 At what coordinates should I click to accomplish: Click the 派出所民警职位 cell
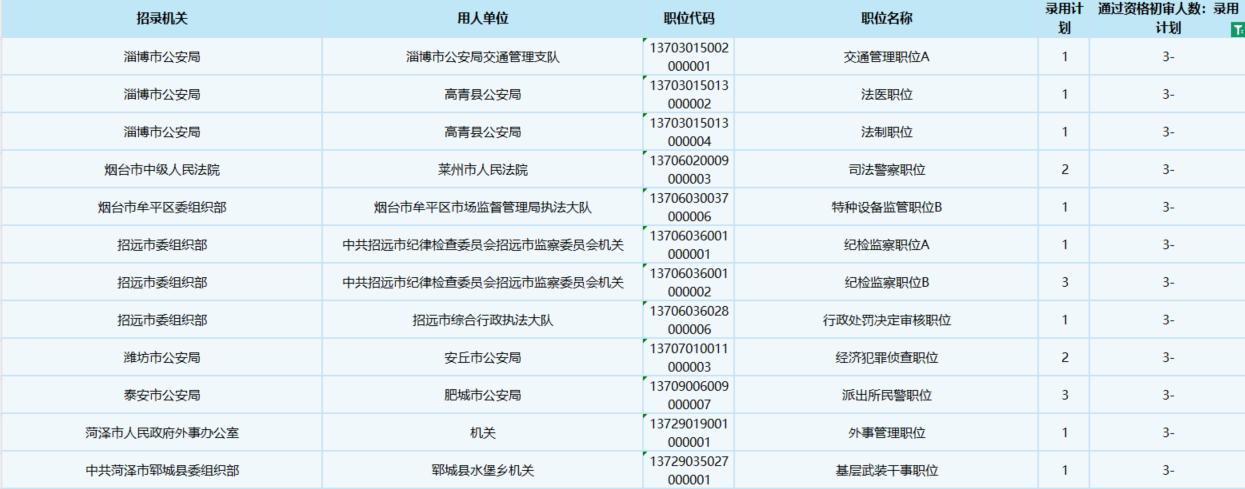pyautogui.click(x=886, y=395)
